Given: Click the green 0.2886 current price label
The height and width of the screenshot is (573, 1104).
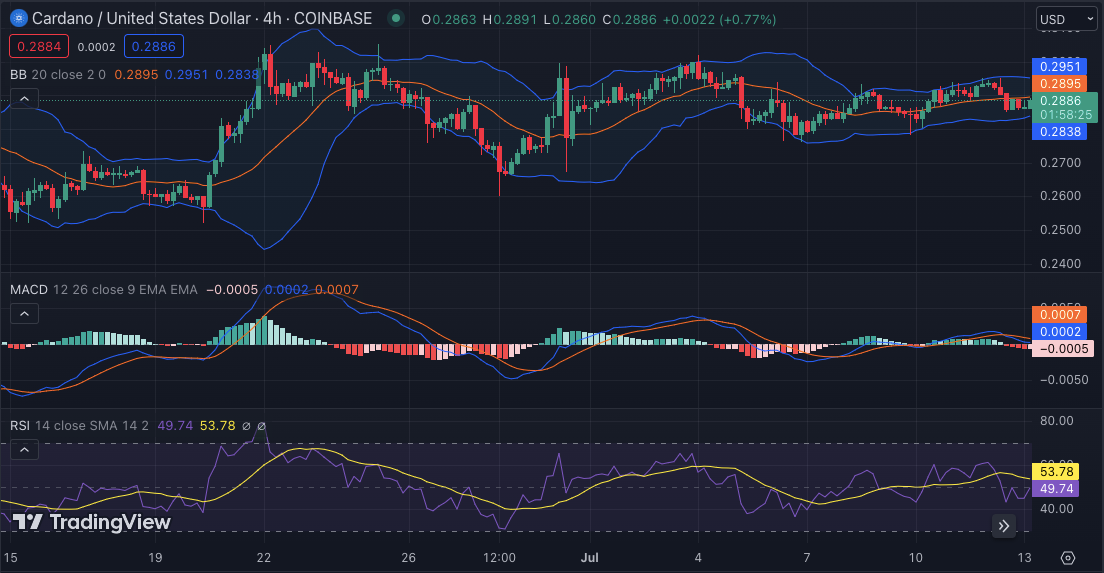Looking at the screenshot, I should click(x=1060, y=101).
